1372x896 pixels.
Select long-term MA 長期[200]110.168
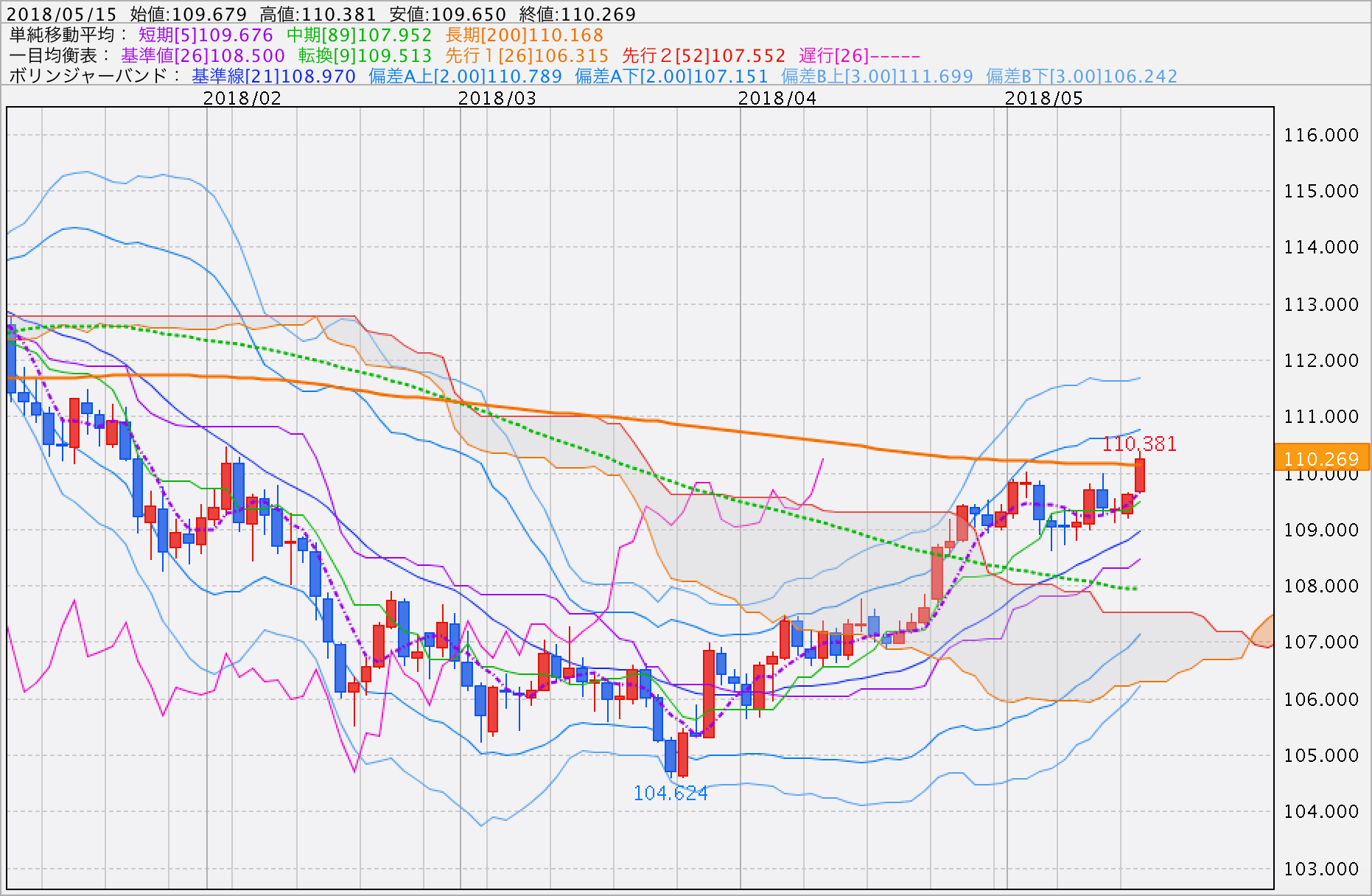tap(525, 35)
